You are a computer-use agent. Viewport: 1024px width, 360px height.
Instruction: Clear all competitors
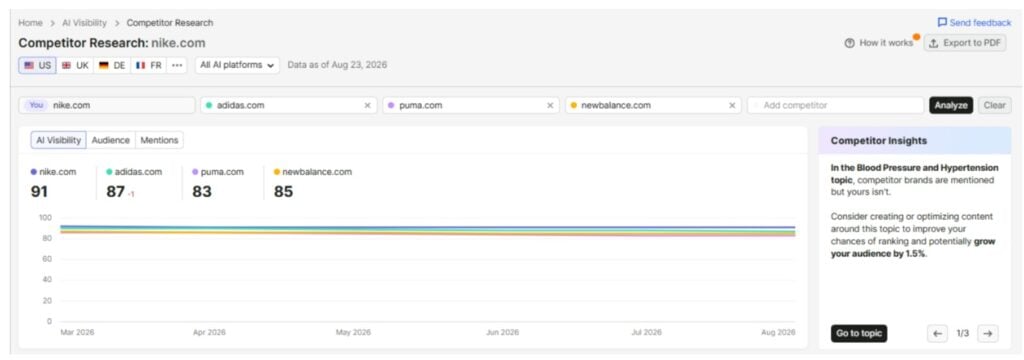click(995, 105)
